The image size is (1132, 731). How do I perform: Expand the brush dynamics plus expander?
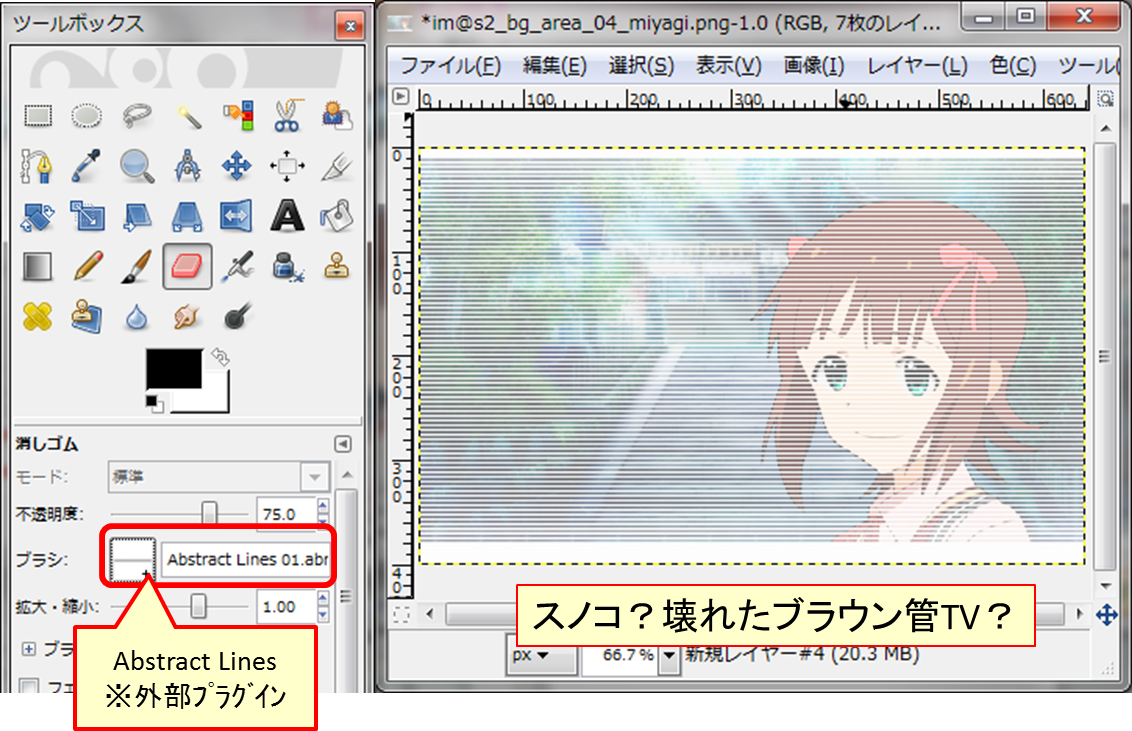click(28, 649)
